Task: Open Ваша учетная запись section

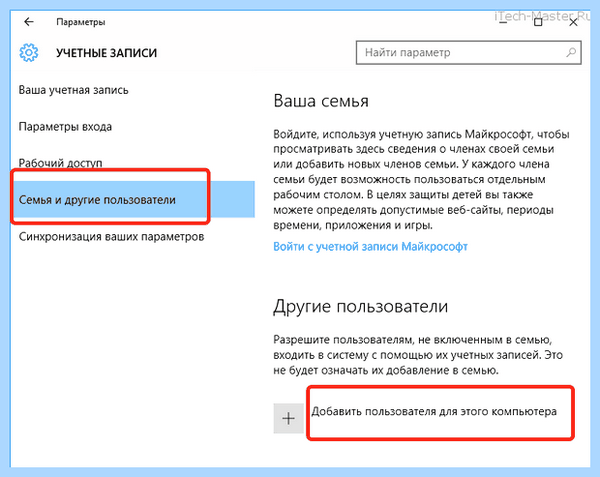Action: click(73, 90)
